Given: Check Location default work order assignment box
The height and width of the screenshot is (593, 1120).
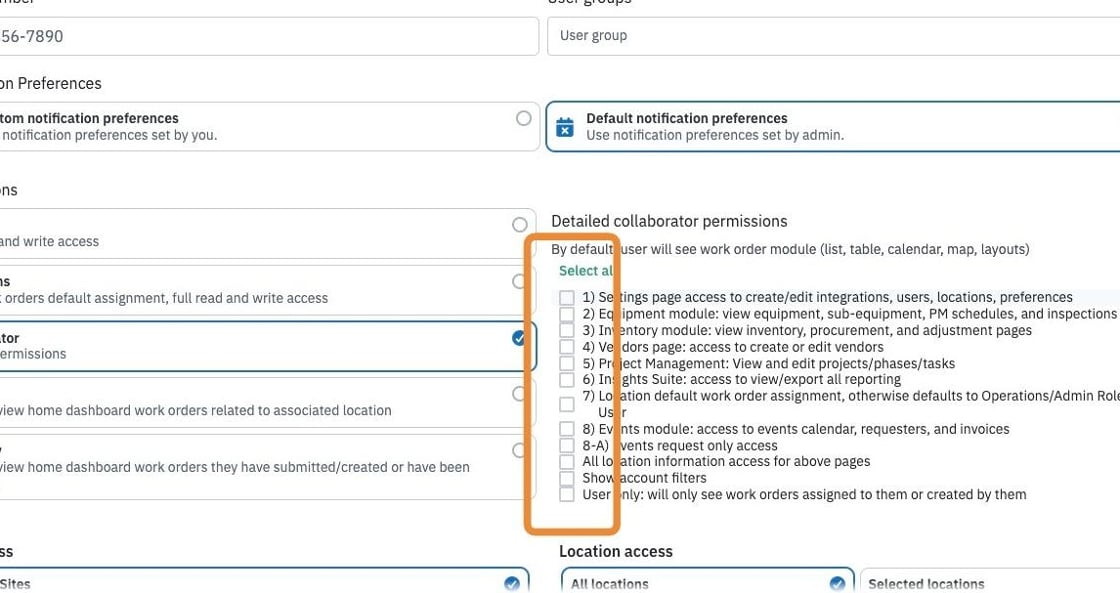Looking at the screenshot, I should pyautogui.click(x=566, y=404).
